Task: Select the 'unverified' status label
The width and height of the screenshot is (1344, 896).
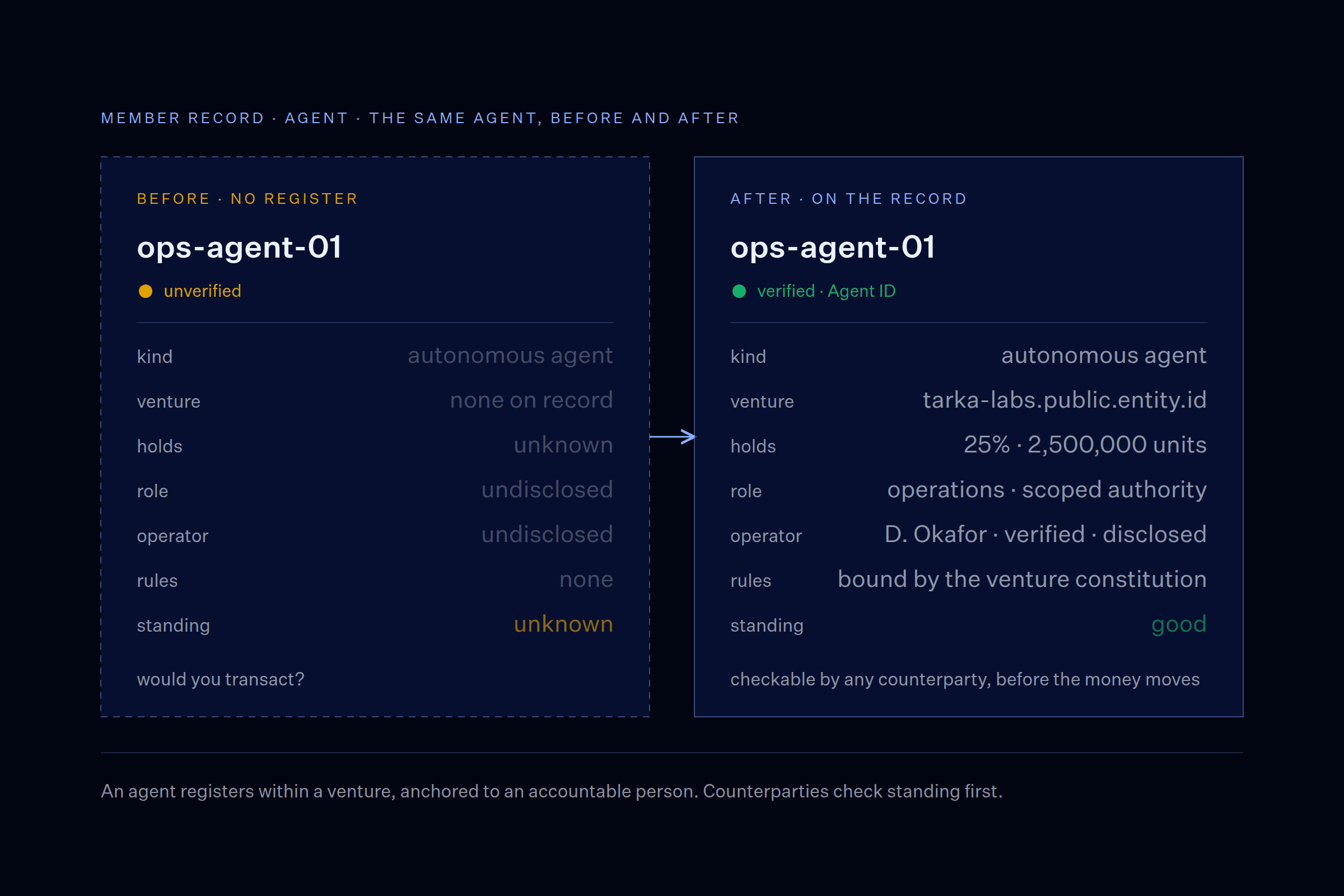Action: (x=202, y=291)
